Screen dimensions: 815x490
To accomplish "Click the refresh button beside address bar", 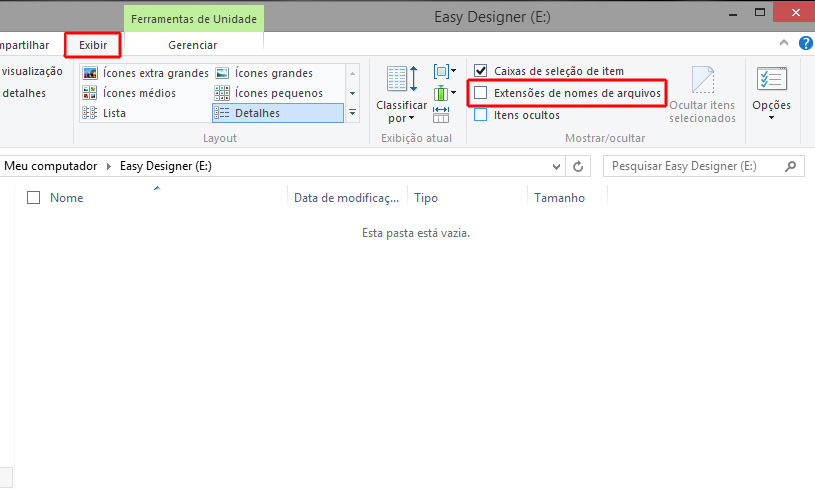I will pyautogui.click(x=578, y=166).
